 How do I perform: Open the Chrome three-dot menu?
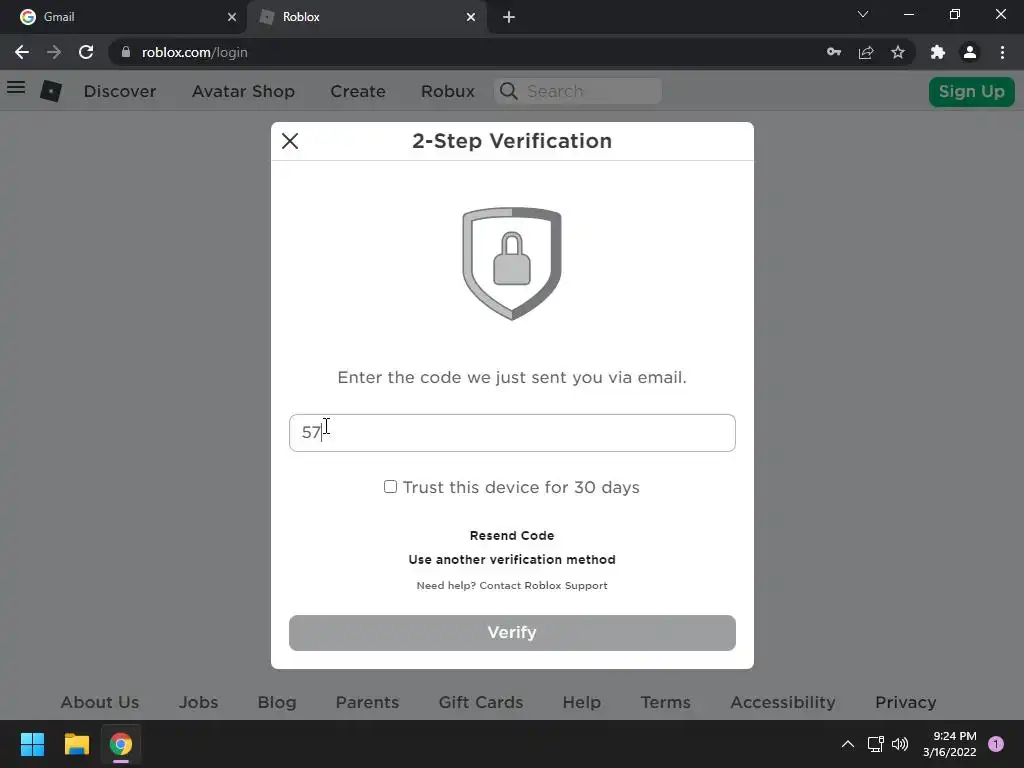coord(1002,52)
